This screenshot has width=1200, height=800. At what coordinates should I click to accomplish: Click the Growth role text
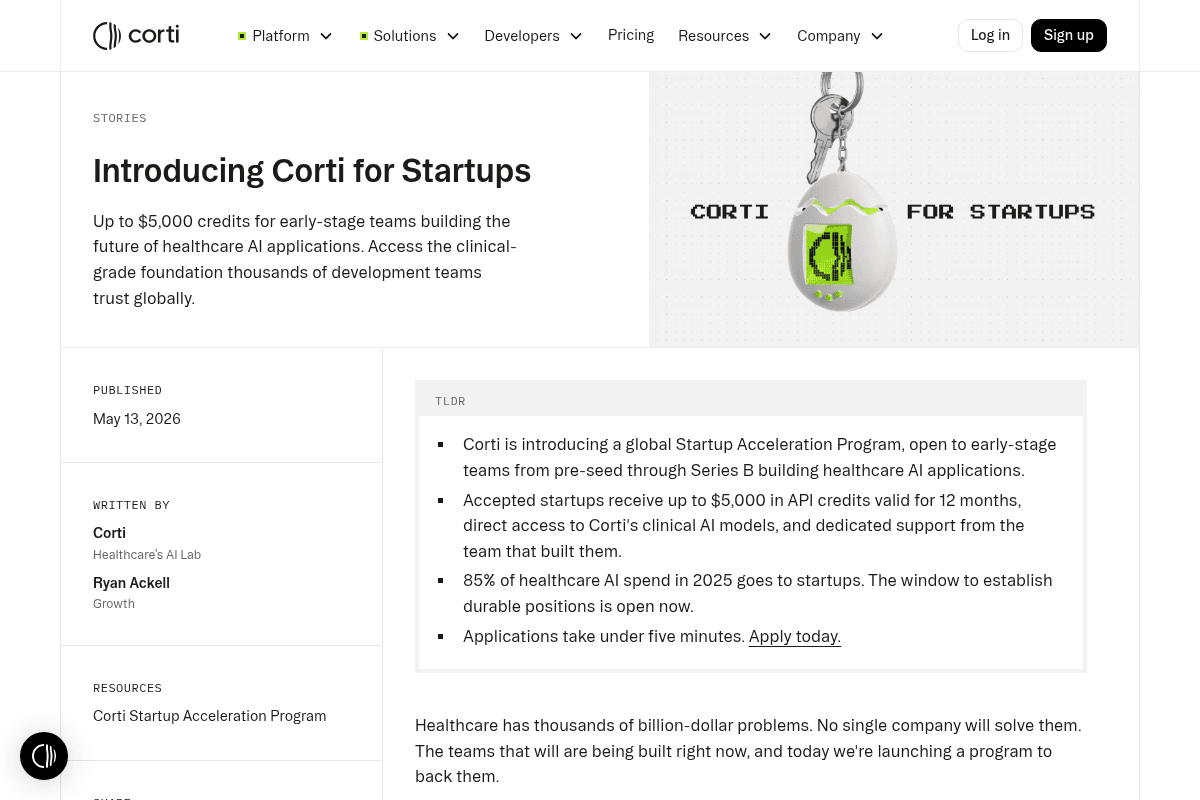point(114,604)
